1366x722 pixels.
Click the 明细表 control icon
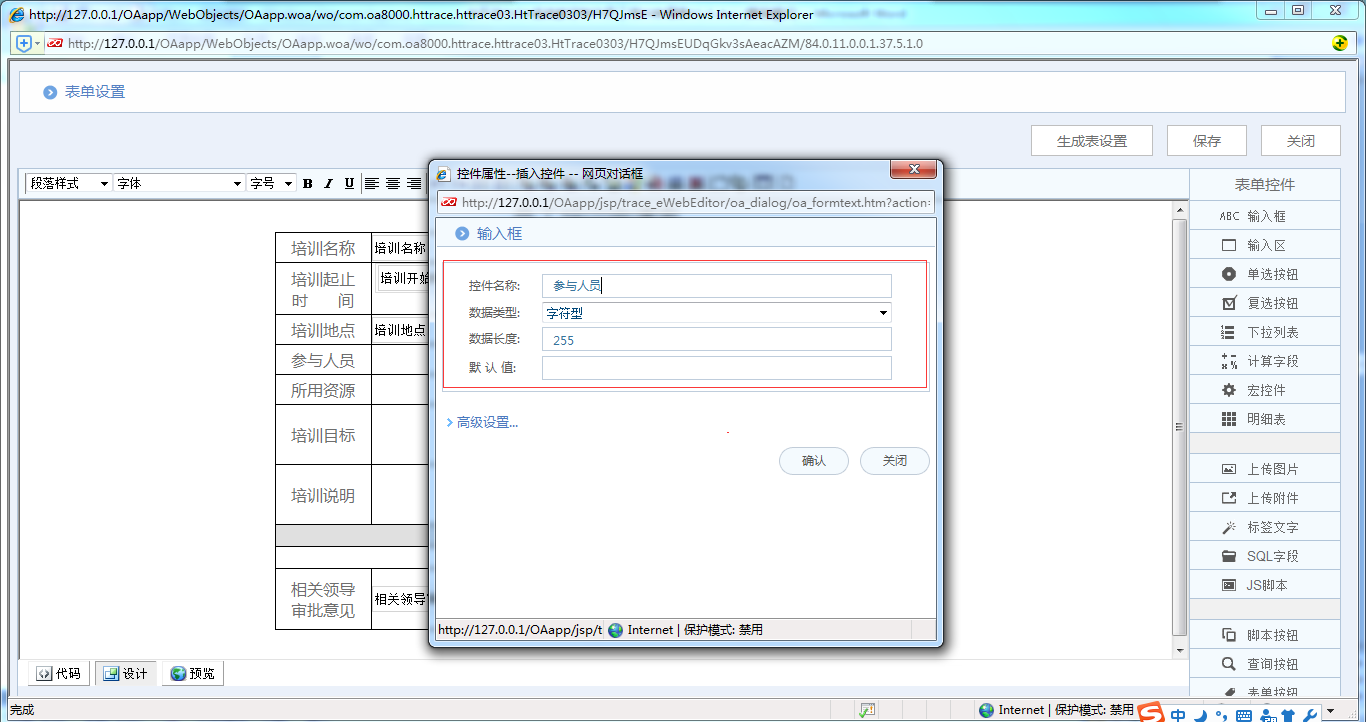click(1264, 418)
